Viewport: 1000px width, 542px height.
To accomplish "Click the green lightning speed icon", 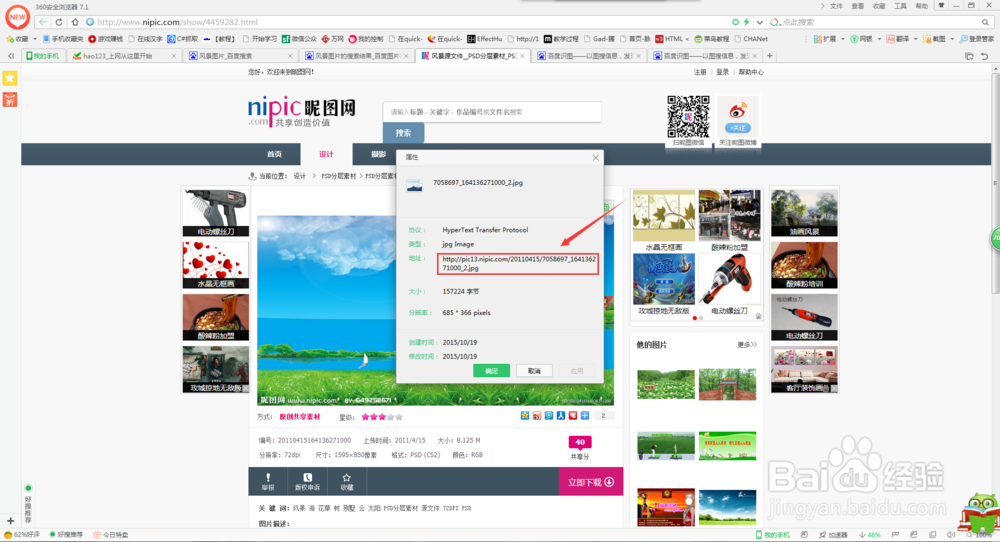I will [x=746, y=22].
